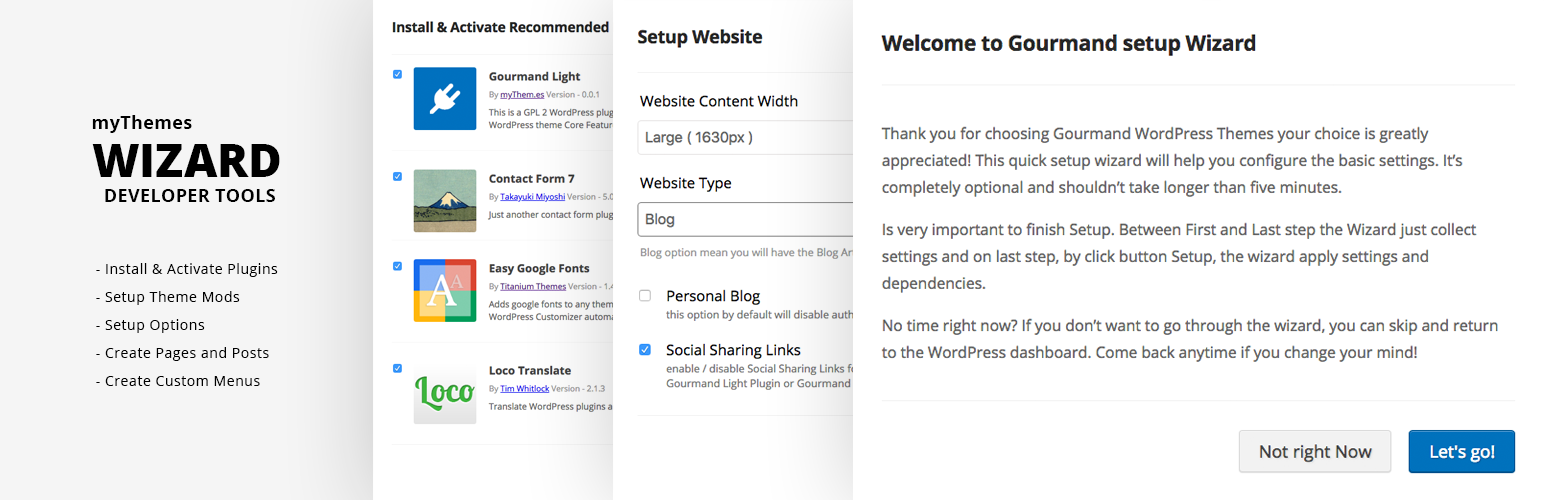This screenshot has width=1544, height=500.
Task: Toggle the Easy Google Fonts checkbox
Action: coord(398,266)
